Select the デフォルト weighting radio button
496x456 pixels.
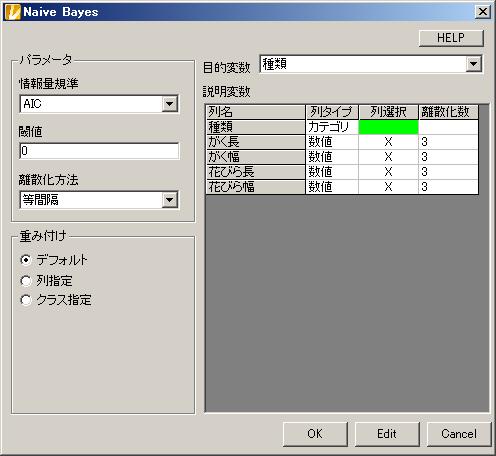pos(26,260)
